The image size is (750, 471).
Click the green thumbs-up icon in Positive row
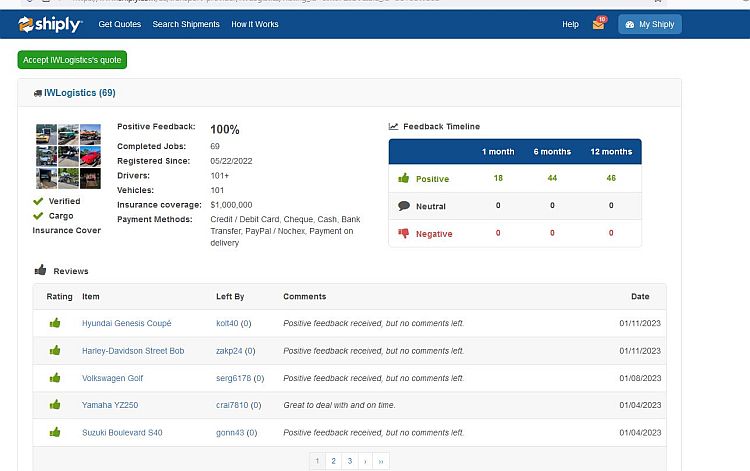pyautogui.click(x=404, y=178)
